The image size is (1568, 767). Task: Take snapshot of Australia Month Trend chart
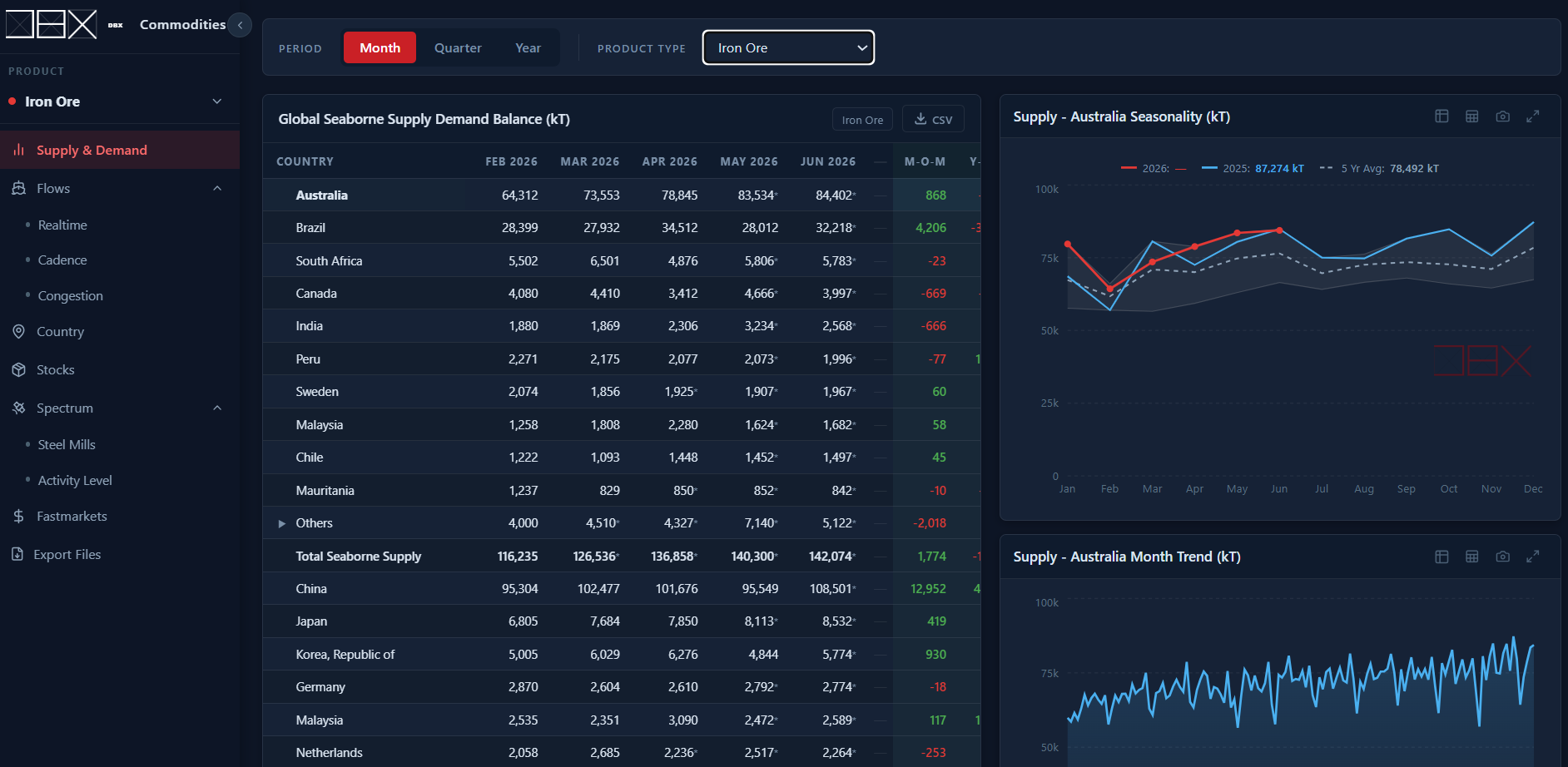tap(1502, 557)
